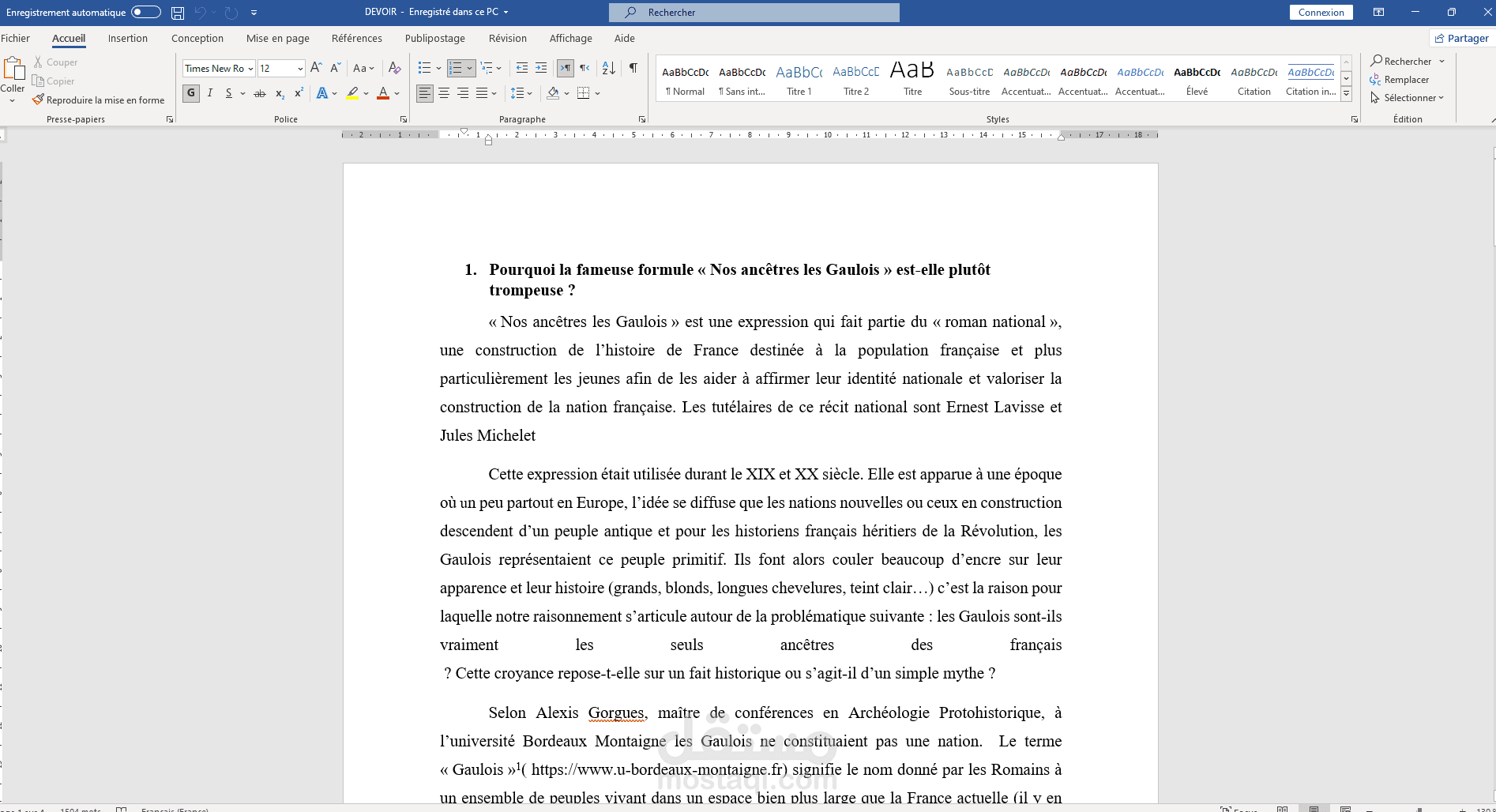
Task: Align paragraph text to the right
Action: [x=463, y=93]
